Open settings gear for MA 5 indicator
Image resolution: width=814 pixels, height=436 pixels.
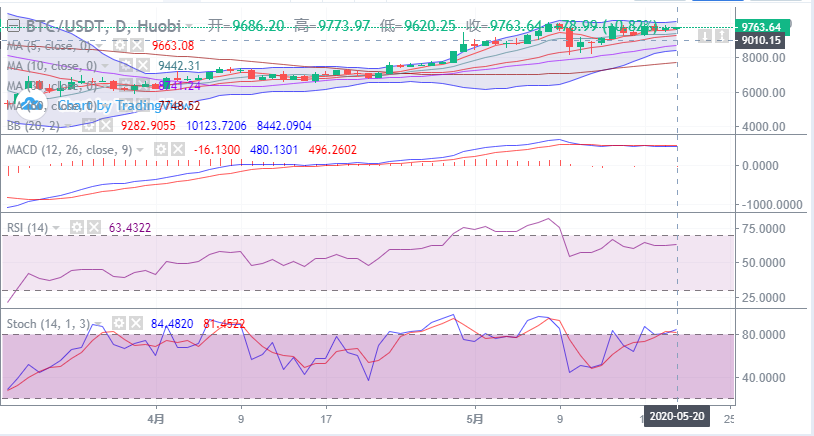(x=120, y=45)
